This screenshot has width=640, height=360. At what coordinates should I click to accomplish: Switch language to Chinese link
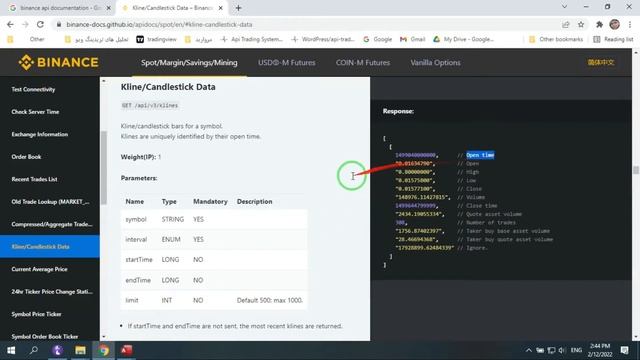click(601, 62)
